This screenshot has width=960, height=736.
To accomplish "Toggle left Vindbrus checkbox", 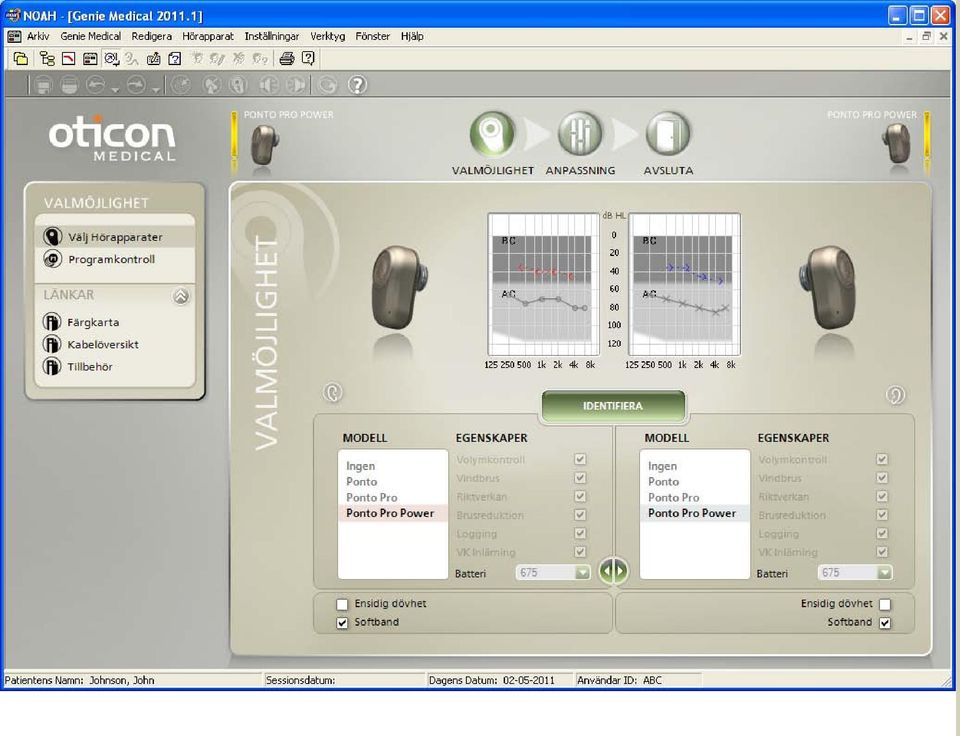I will pyautogui.click(x=580, y=478).
